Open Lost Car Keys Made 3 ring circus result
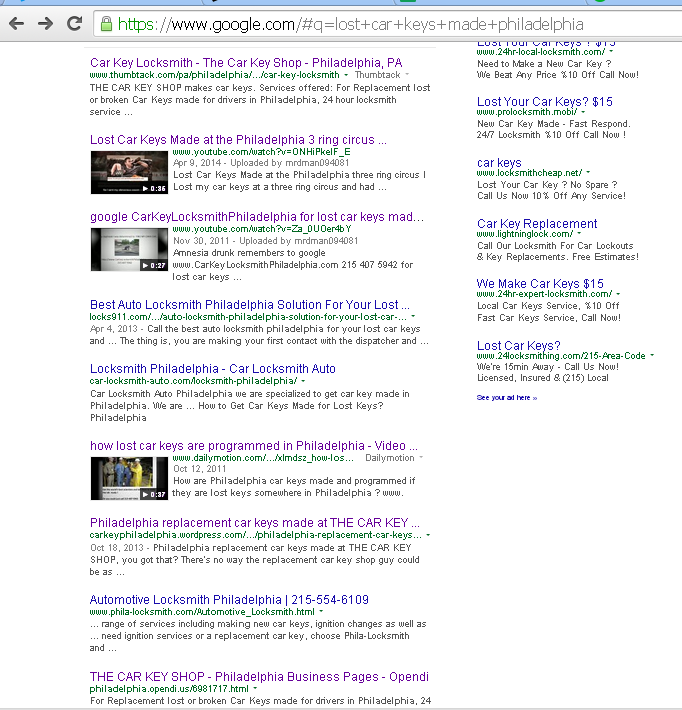The width and height of the screenshot is (682, 710). (238, 139)
